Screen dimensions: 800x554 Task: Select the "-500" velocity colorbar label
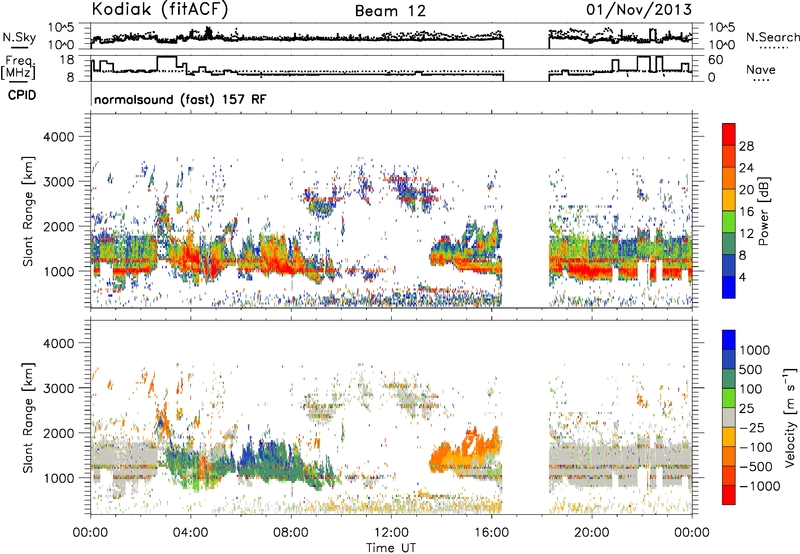[x=755, y=466]
